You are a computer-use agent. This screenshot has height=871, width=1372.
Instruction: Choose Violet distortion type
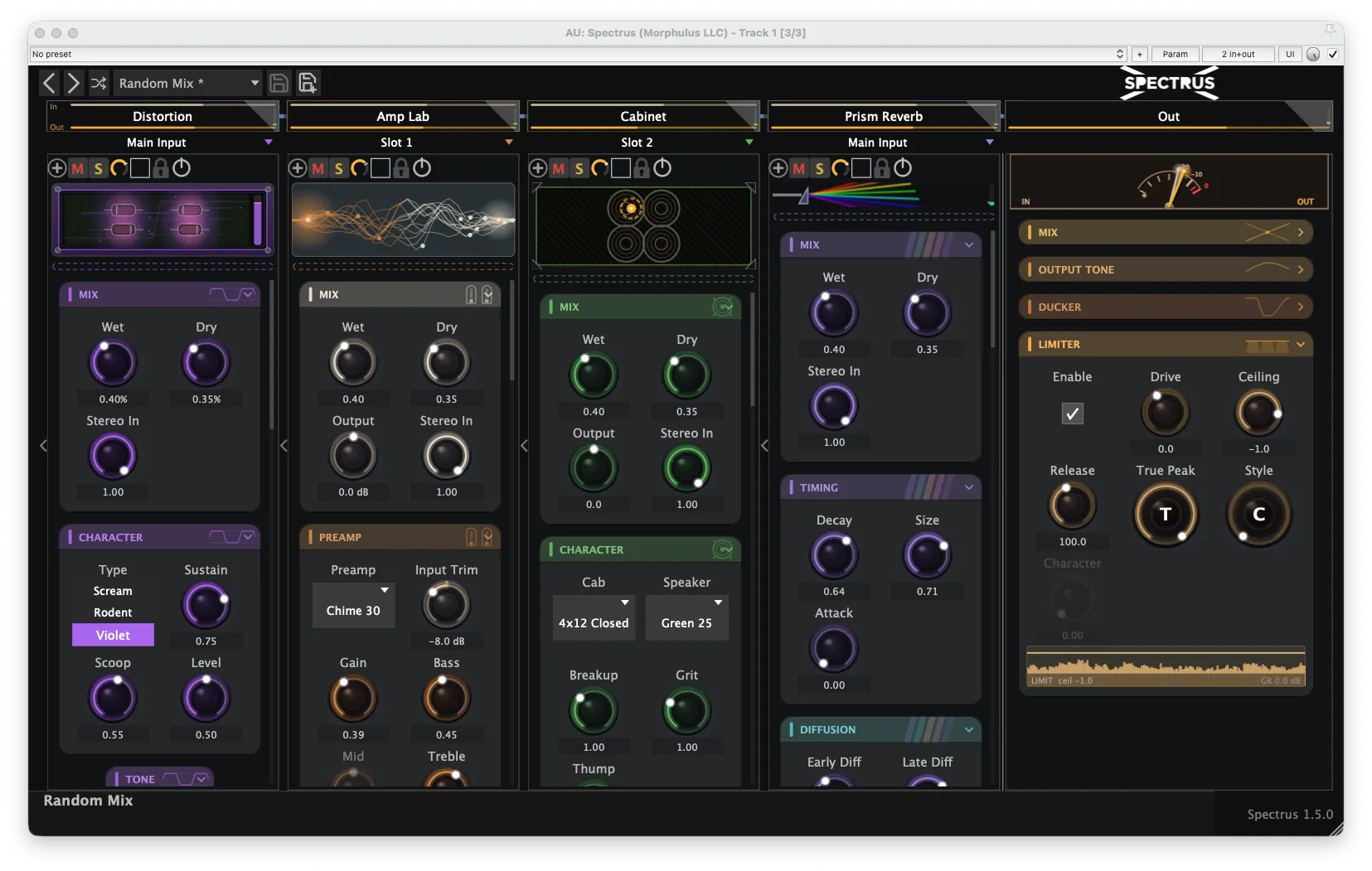[113, 635]
